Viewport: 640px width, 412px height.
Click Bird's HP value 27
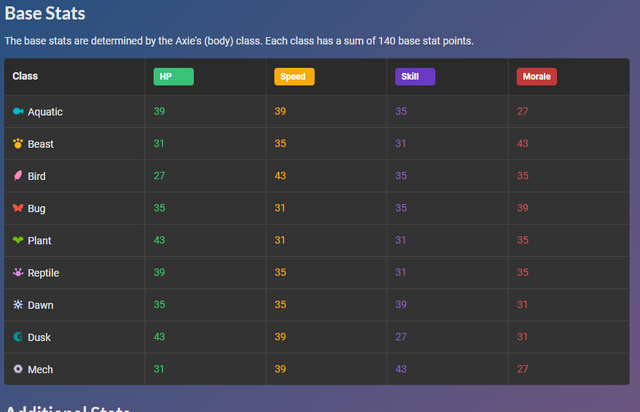click(x=159, y=176)
